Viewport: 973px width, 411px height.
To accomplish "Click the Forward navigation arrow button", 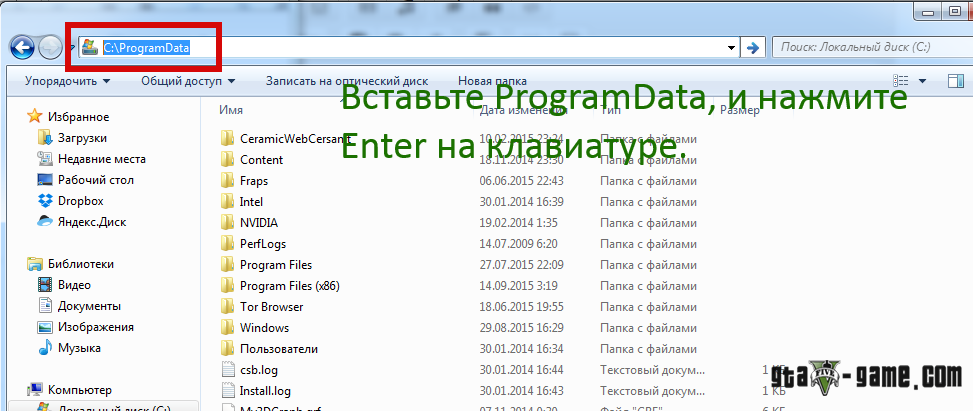I will pyautogui.click(x=51, y=47).
